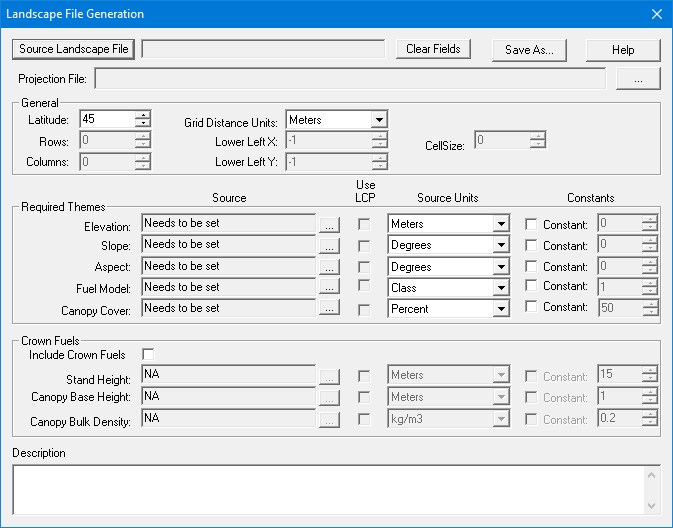Click the Stand Height source field
This screenshot has height=528, width=673.
pyautogui.click(x=228, y=374)
